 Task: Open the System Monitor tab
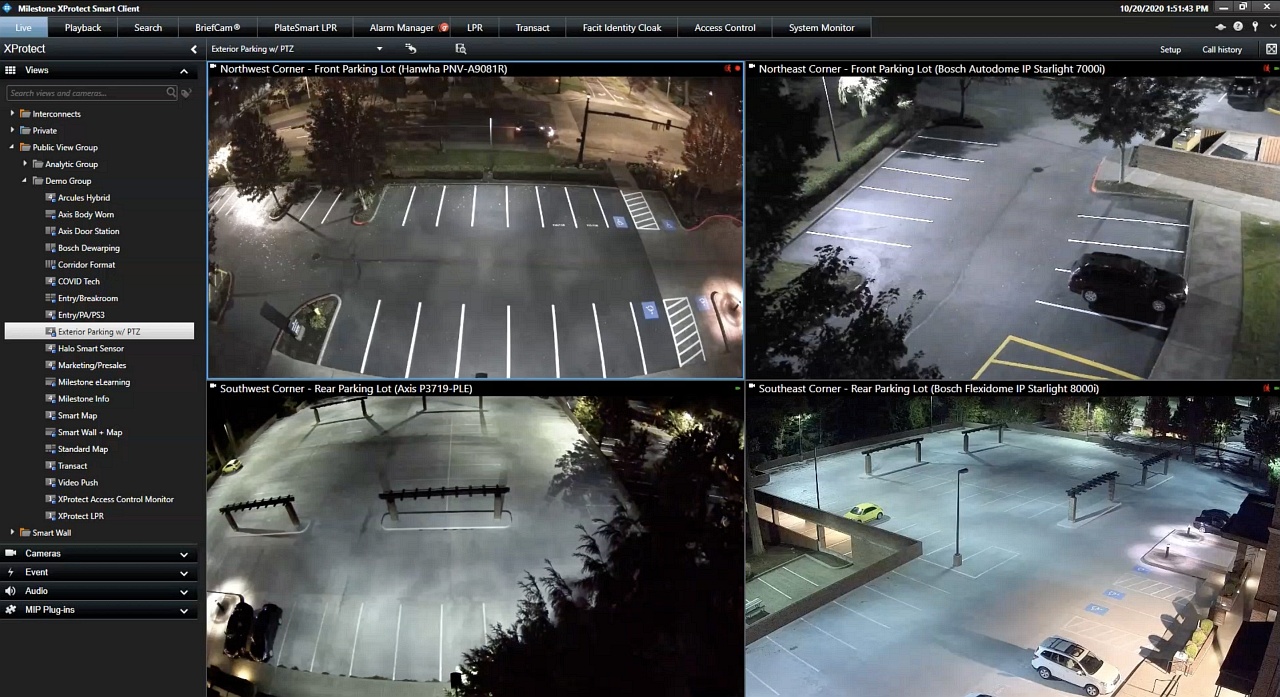822,27
